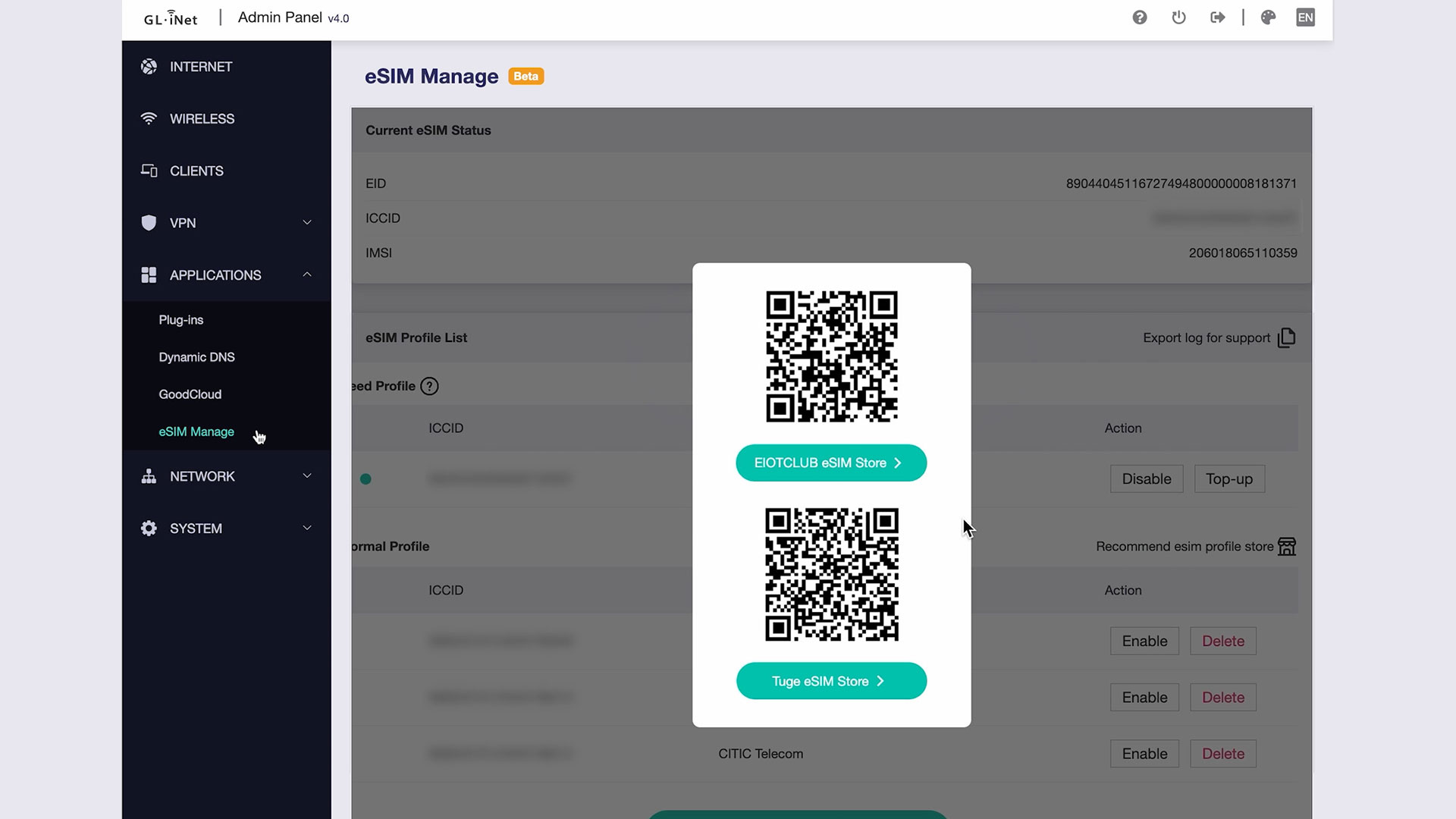Click Delete for second normal profile
The image size is (1456, 819).
[x=1223, y=698]
